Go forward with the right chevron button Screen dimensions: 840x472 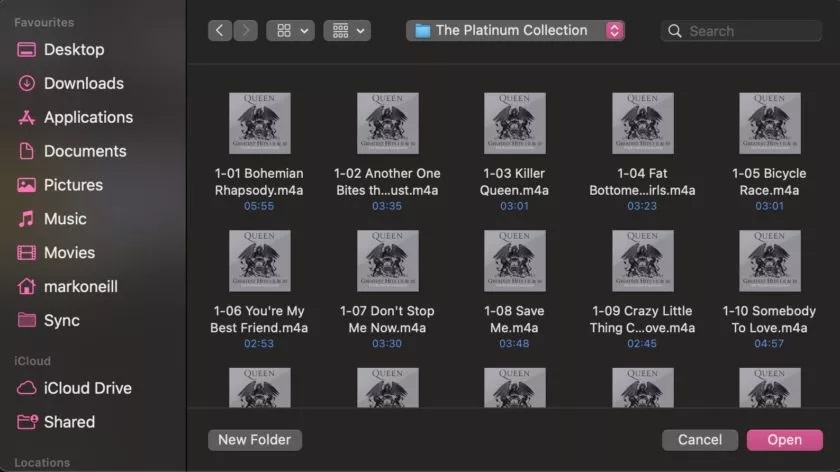[x=245, y=31]
